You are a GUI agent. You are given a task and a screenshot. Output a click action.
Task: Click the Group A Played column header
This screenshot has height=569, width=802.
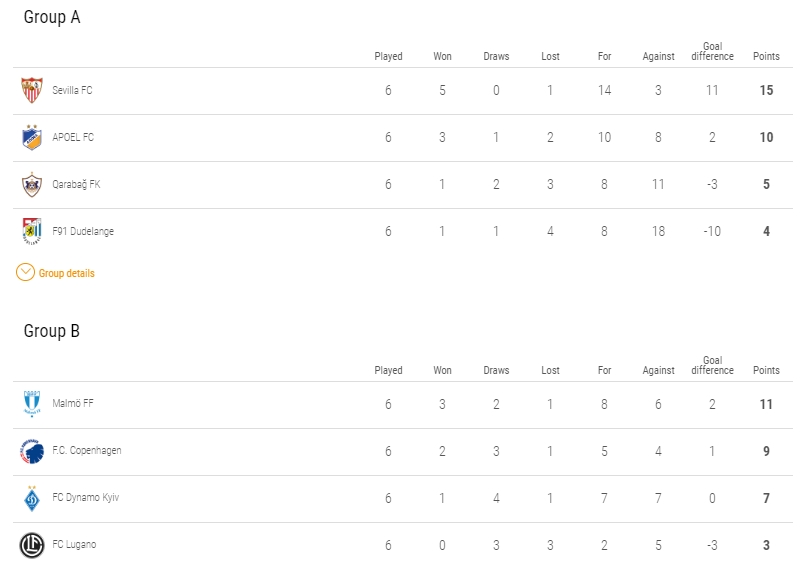[x=388, y=57]
